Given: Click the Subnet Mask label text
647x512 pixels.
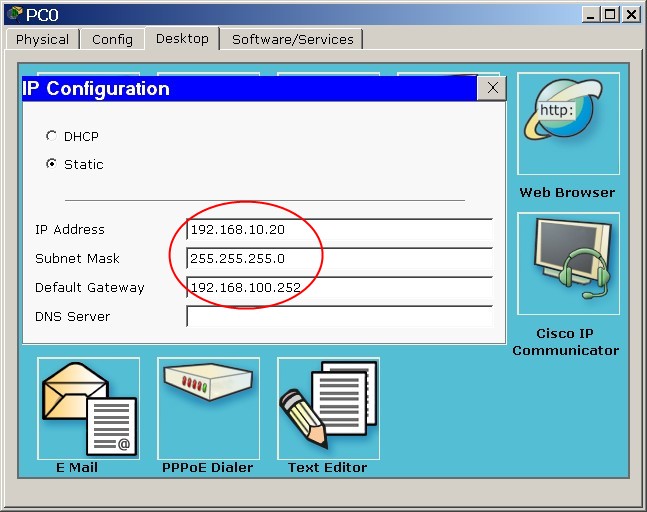Looking at the screenshot, I should pyautogui.click(x=77, y=258).
